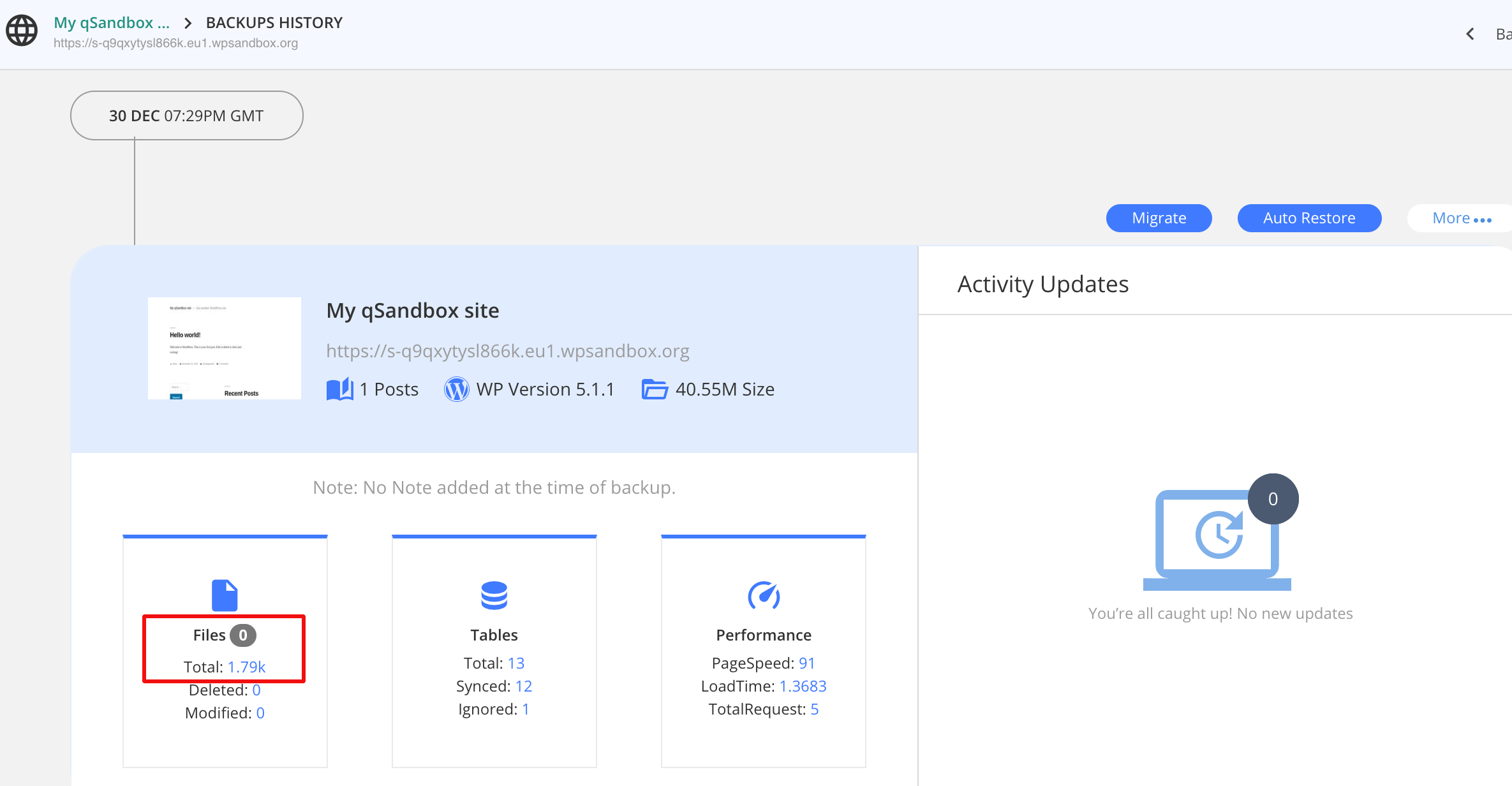Open the More options menu

tap(1461, 218)
